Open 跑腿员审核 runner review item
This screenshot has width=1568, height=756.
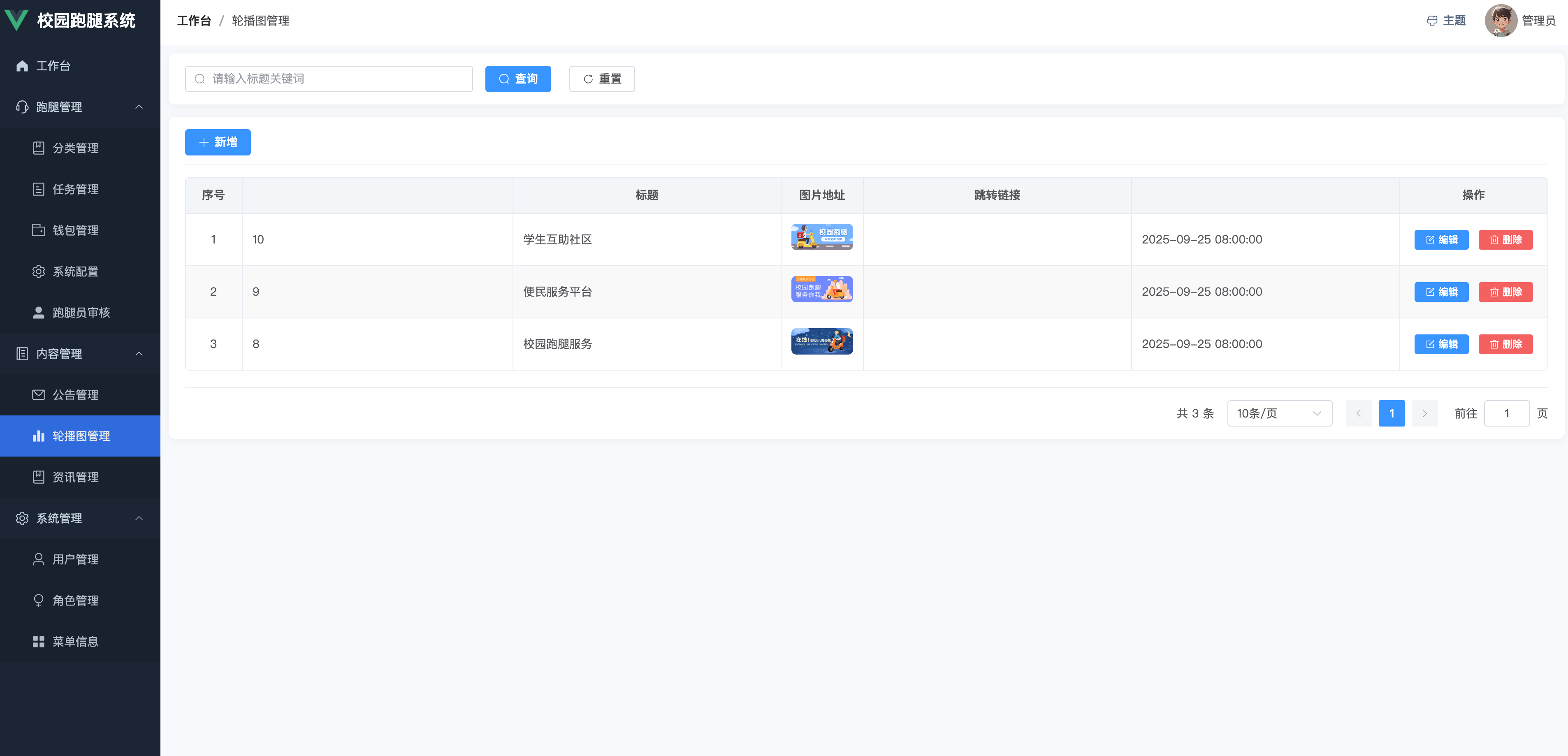pyautogui.click(x=80, y=312)
